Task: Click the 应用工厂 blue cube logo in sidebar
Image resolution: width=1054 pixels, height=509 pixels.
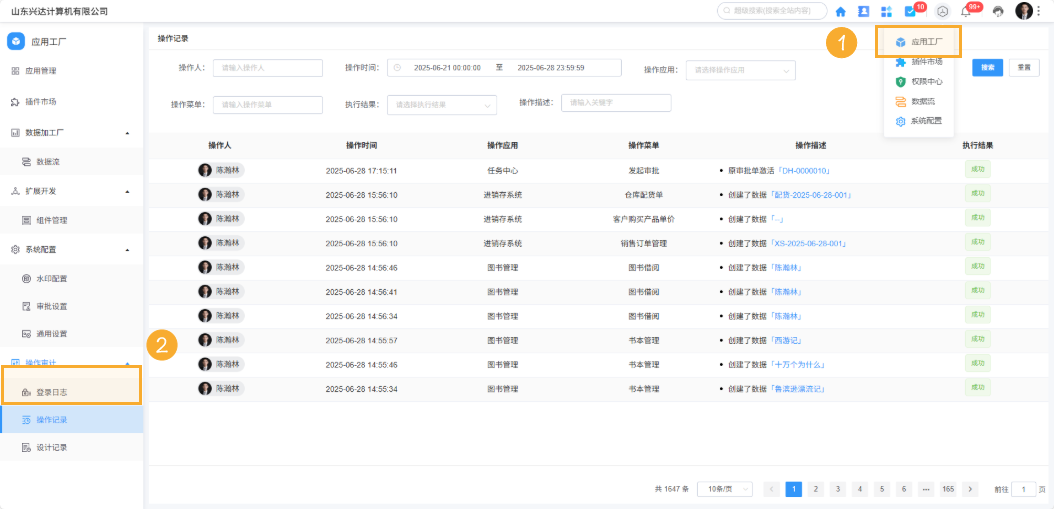Action: click(16, 42)
